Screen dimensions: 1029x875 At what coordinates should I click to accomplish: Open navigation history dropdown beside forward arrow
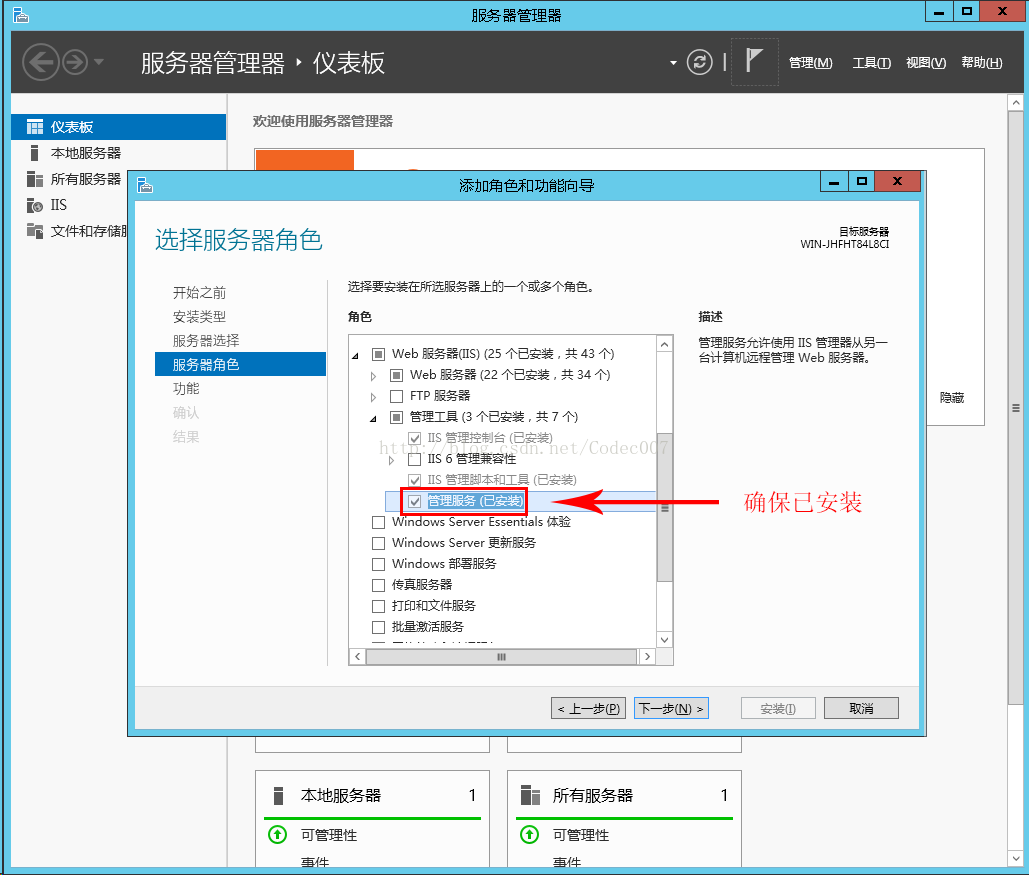[99, 62]
